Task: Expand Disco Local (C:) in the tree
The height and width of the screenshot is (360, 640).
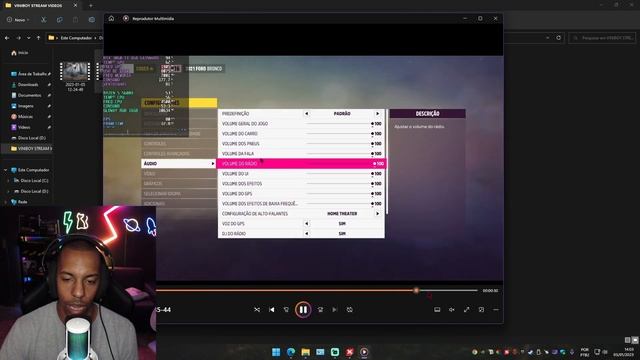Action: [8, 180]
